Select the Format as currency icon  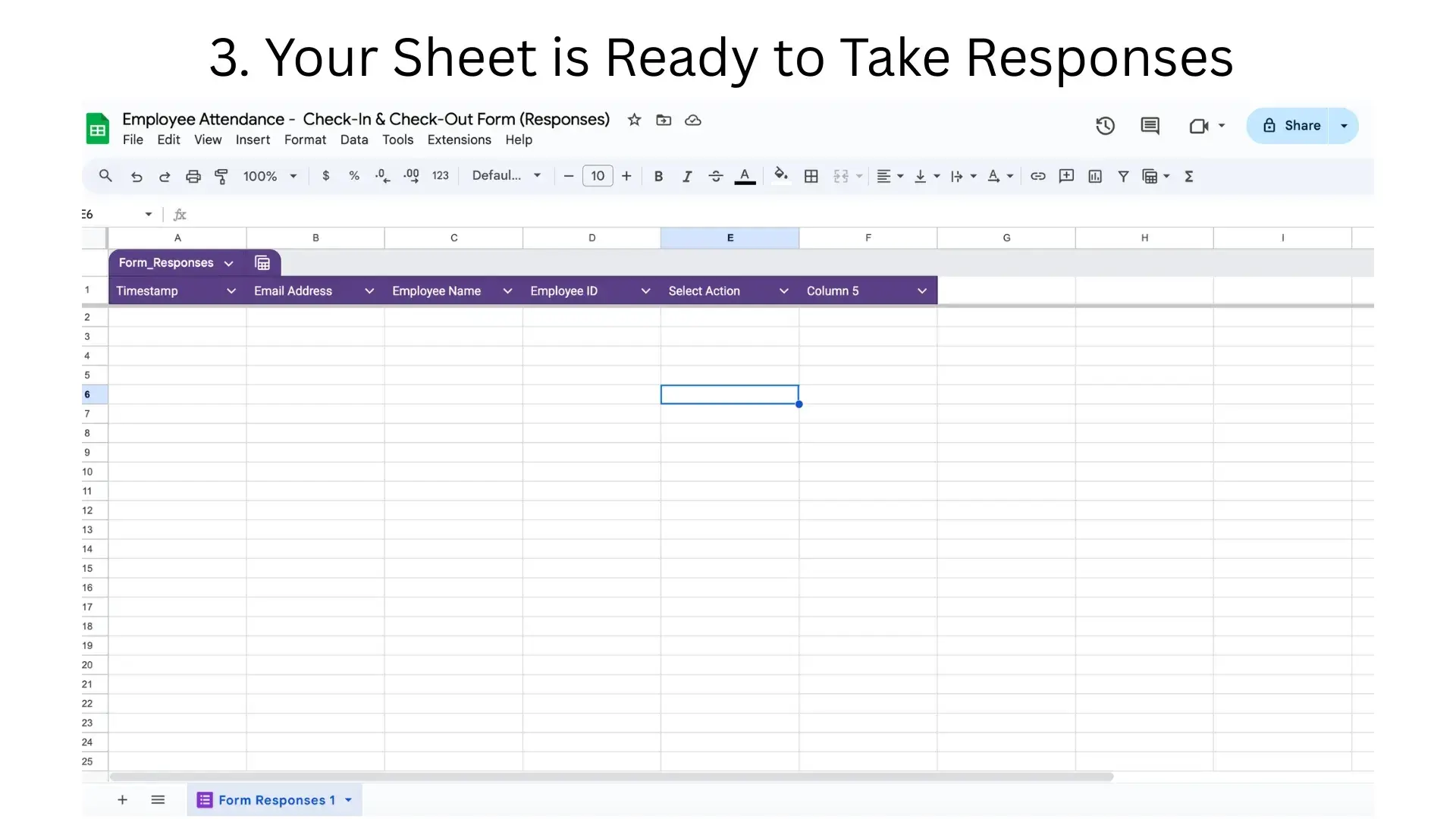(326, 176)
